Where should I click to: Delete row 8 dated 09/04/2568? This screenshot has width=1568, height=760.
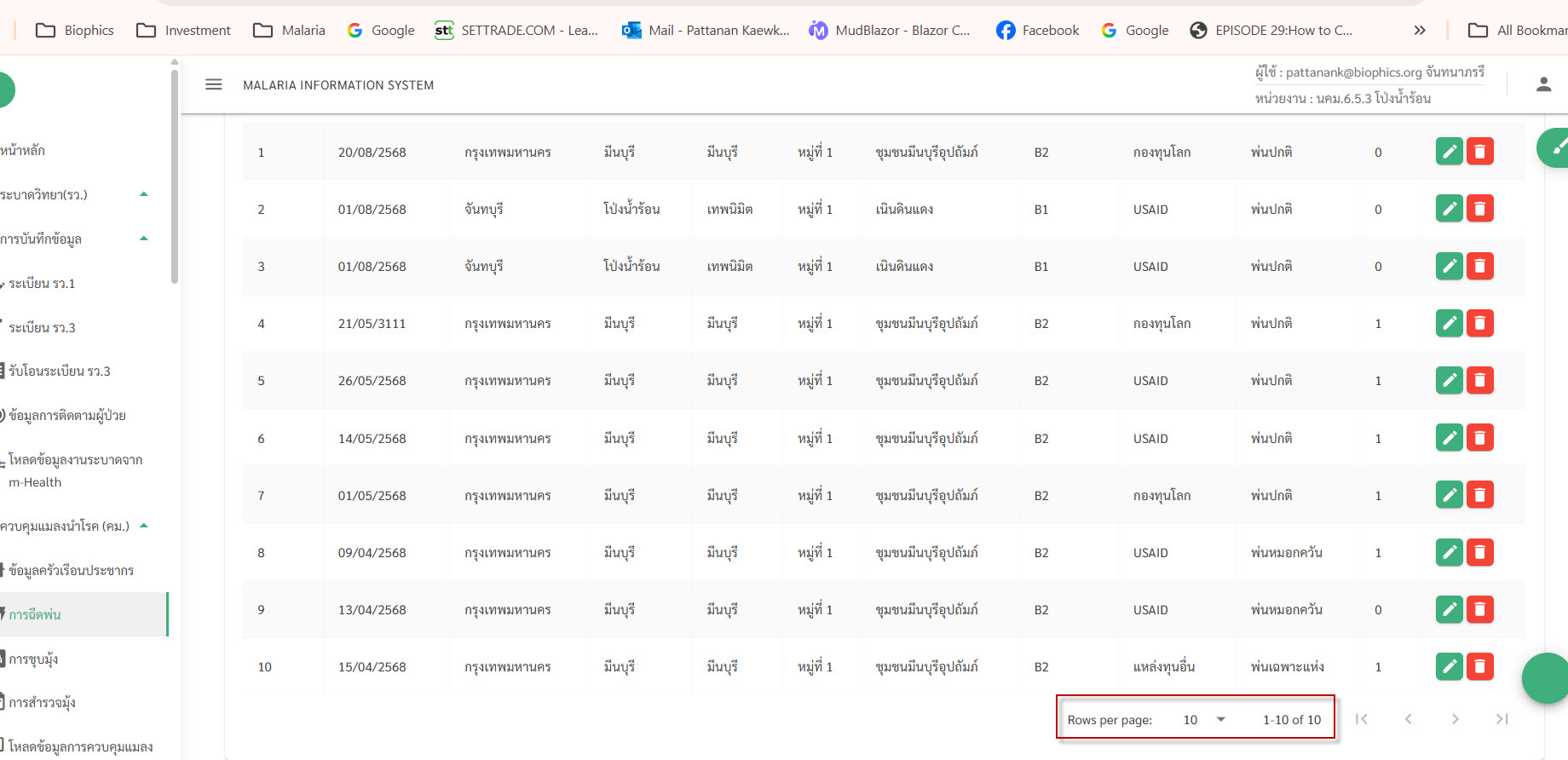pos(1480,552)
